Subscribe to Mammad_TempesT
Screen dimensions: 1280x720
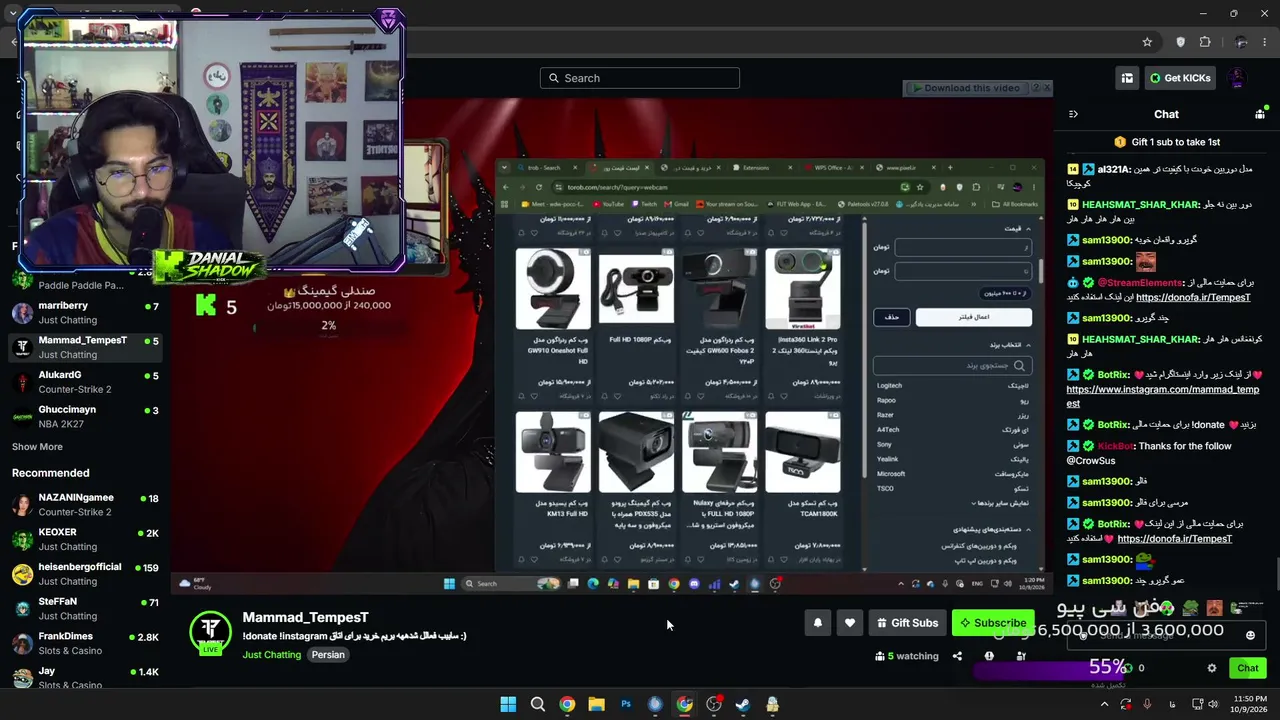993,623
